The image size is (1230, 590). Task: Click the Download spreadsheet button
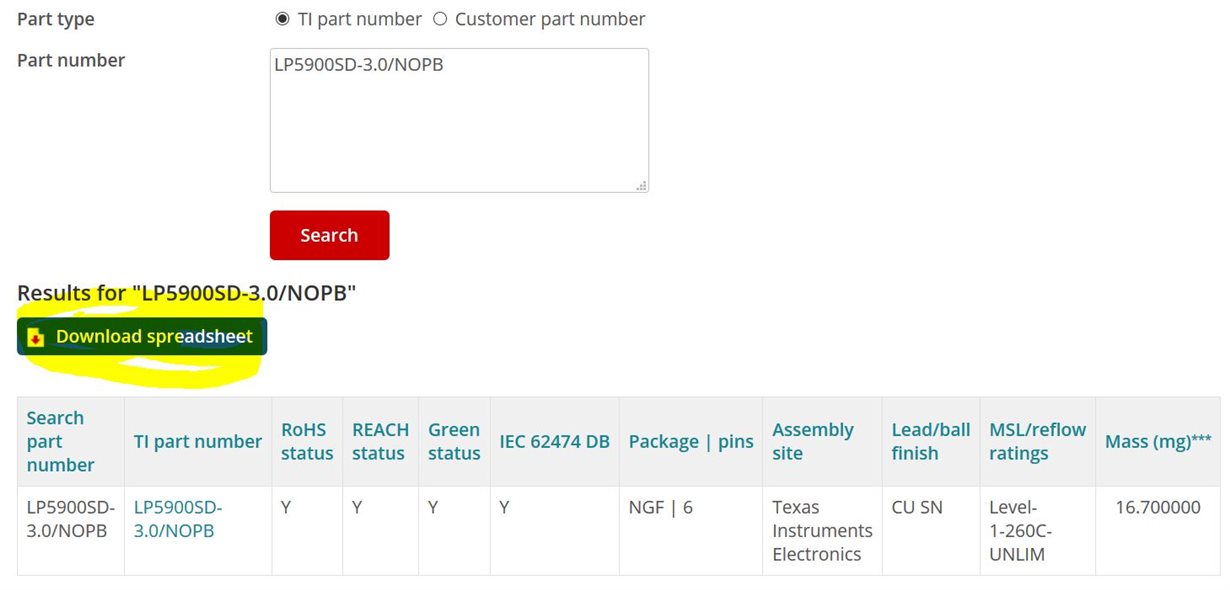click(x=142, y=337)
